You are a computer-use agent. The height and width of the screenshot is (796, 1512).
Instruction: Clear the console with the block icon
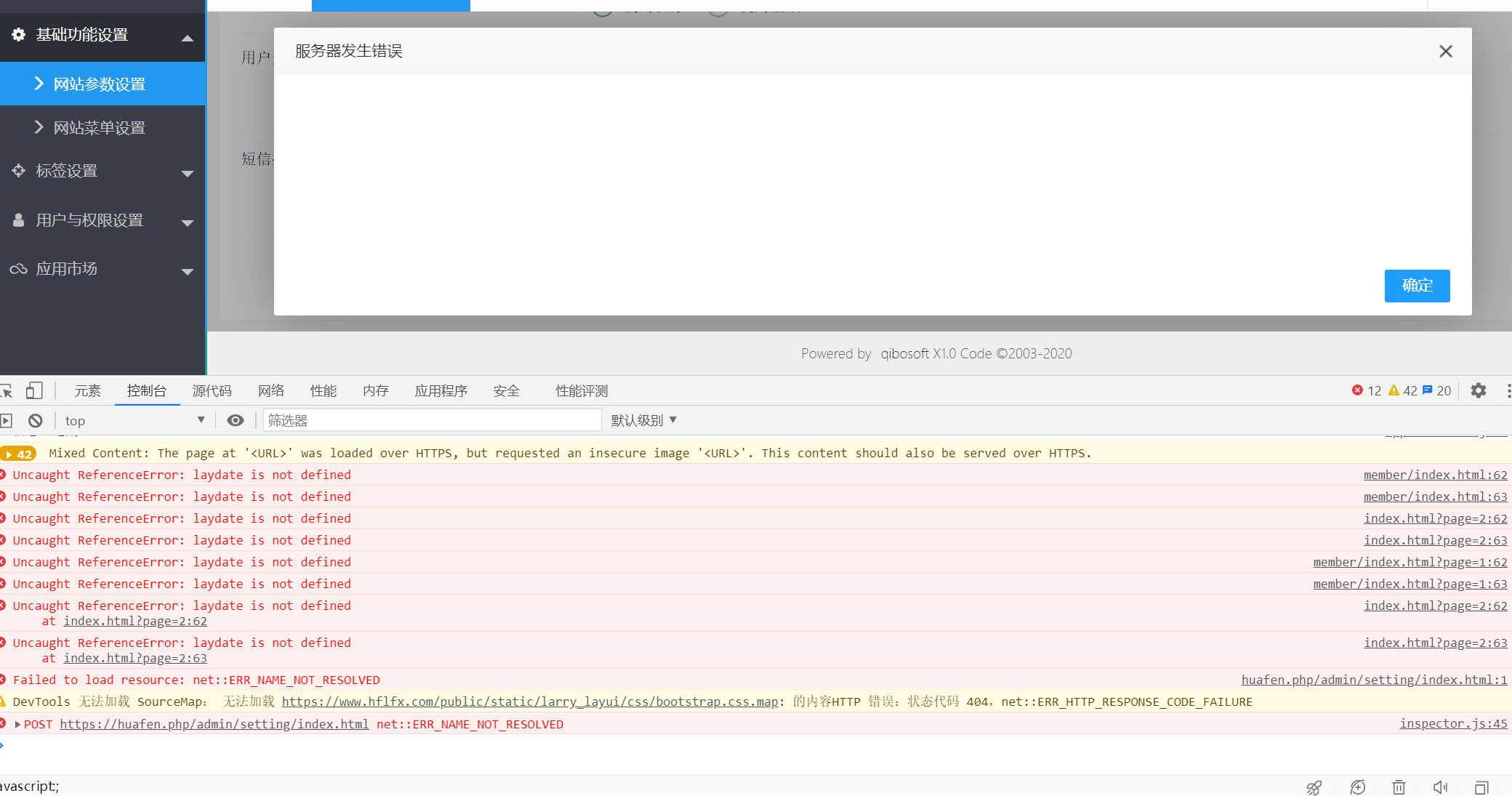pos(36,421)
